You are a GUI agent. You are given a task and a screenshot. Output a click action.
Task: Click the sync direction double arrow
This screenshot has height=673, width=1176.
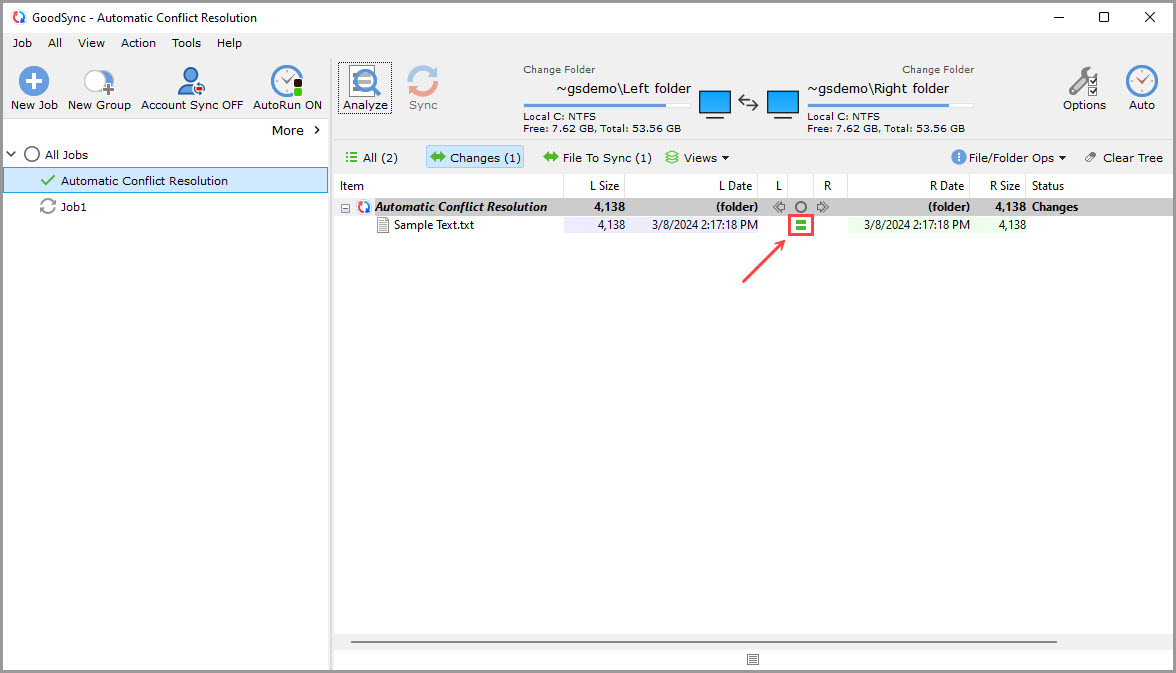click(x=748, y=102)
